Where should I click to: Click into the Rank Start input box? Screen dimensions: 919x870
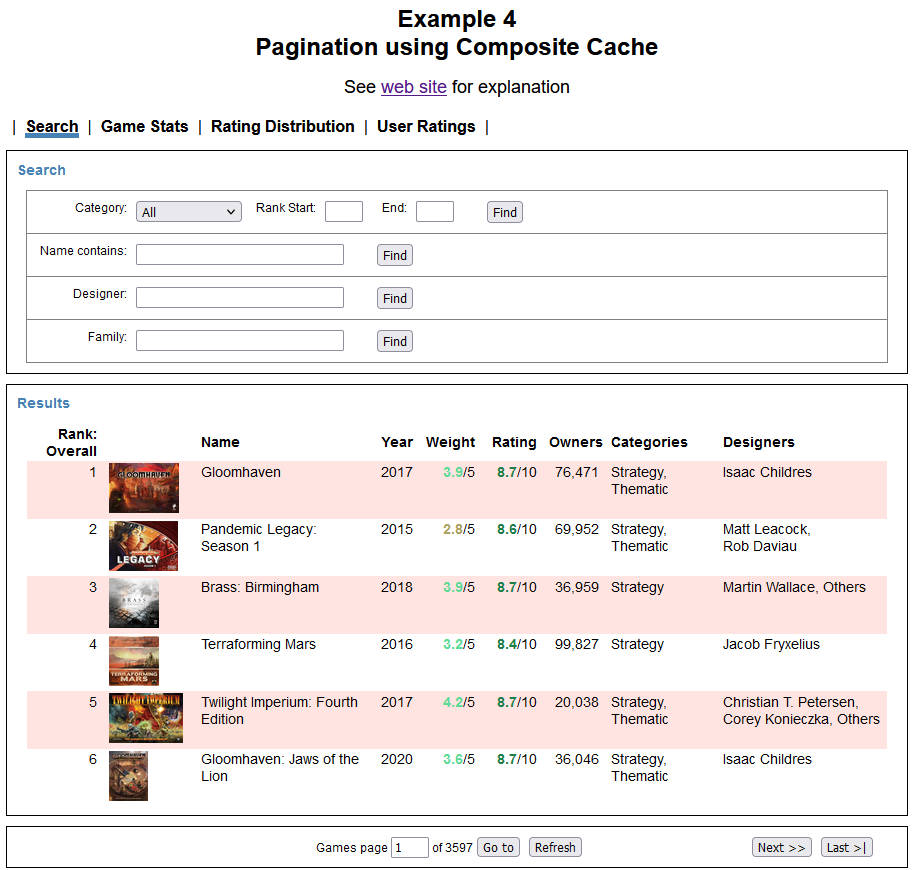[x=344, y=211]
